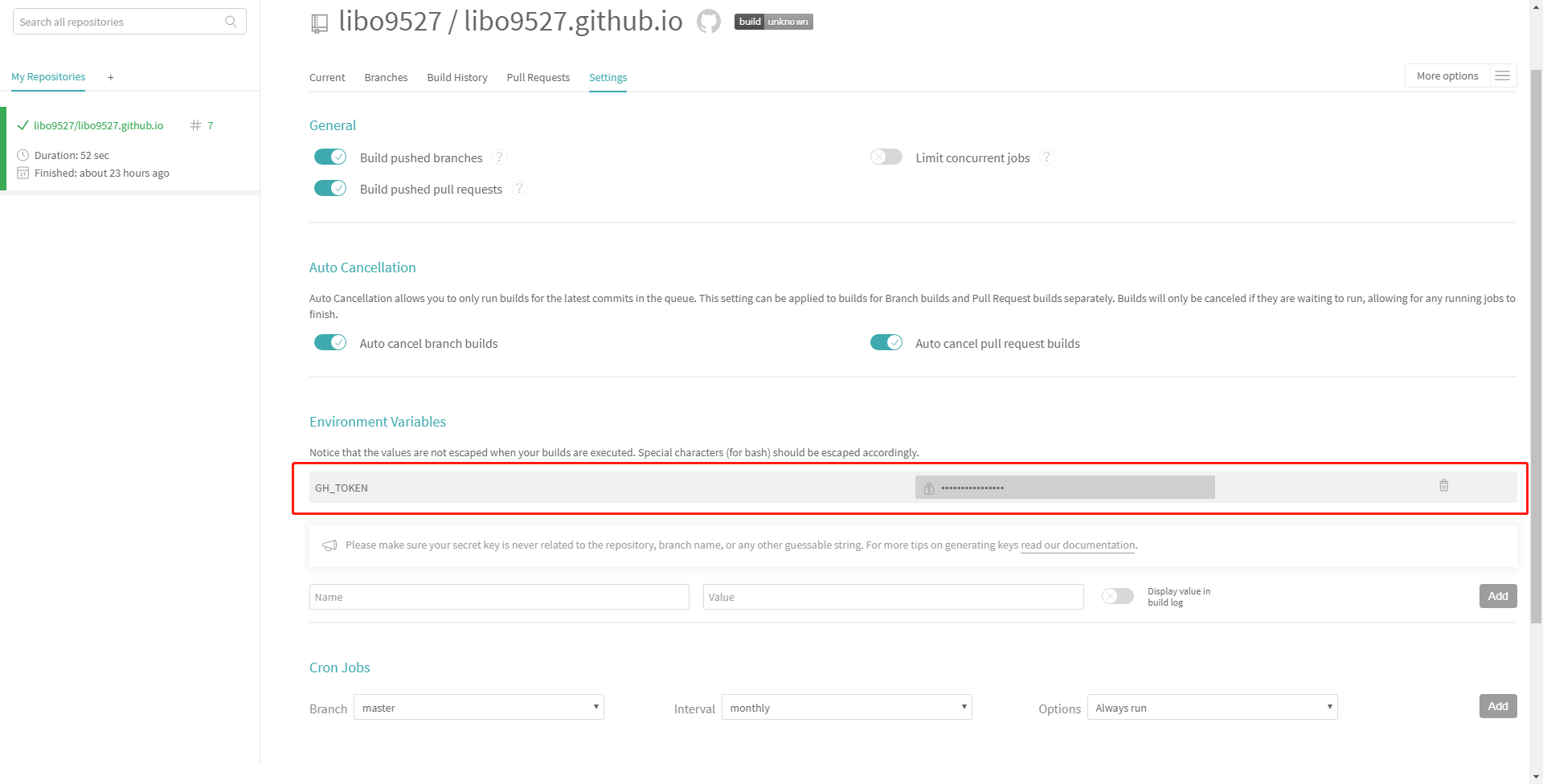Click the 'Duration: 52 sec' text
The height and width of the screenshot is (784, 1543).
72,155
